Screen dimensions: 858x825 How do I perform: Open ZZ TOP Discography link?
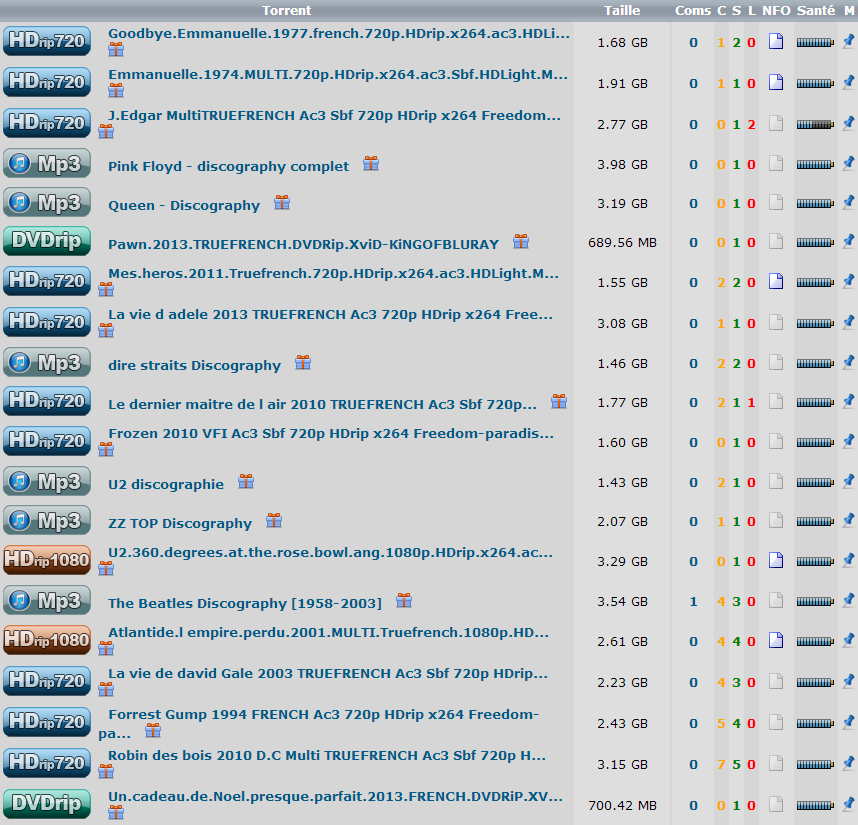pos(180,524)
